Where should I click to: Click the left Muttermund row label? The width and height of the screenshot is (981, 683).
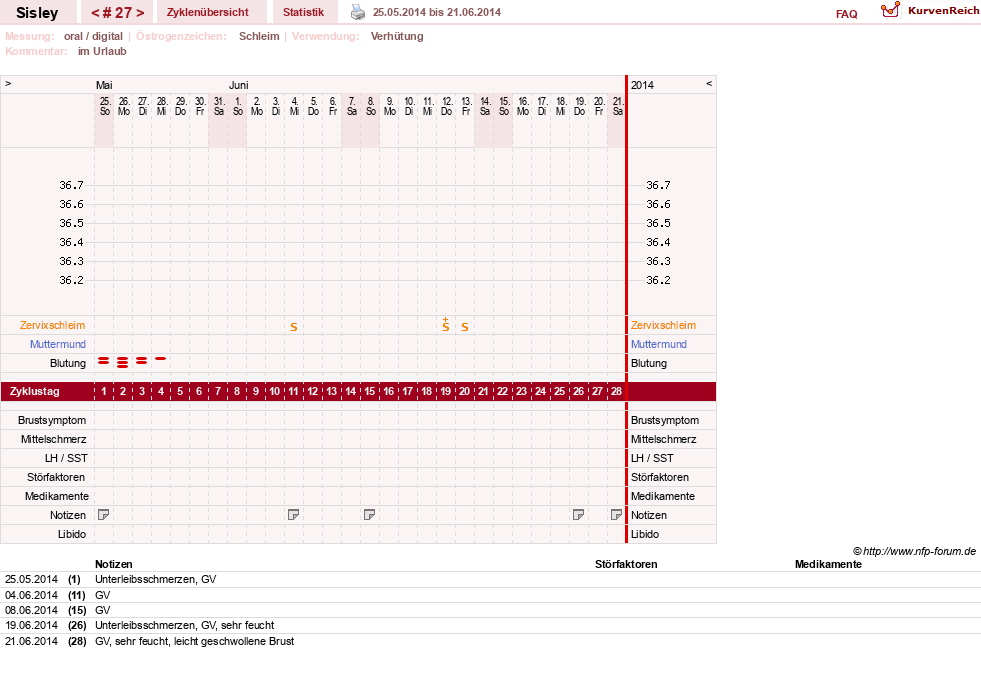(x=58, y=344)
